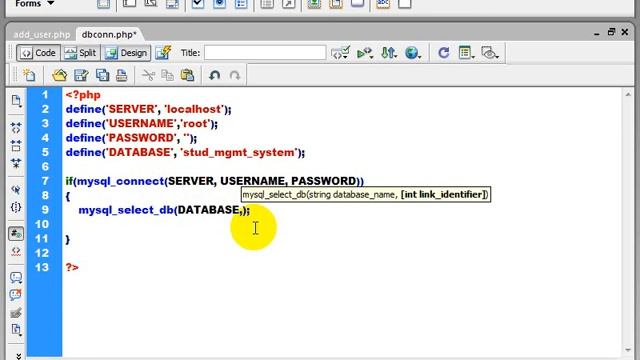640x360 pixels.
Task: Select the dbconn.php* tab
Action: click(x=109, y=35)
